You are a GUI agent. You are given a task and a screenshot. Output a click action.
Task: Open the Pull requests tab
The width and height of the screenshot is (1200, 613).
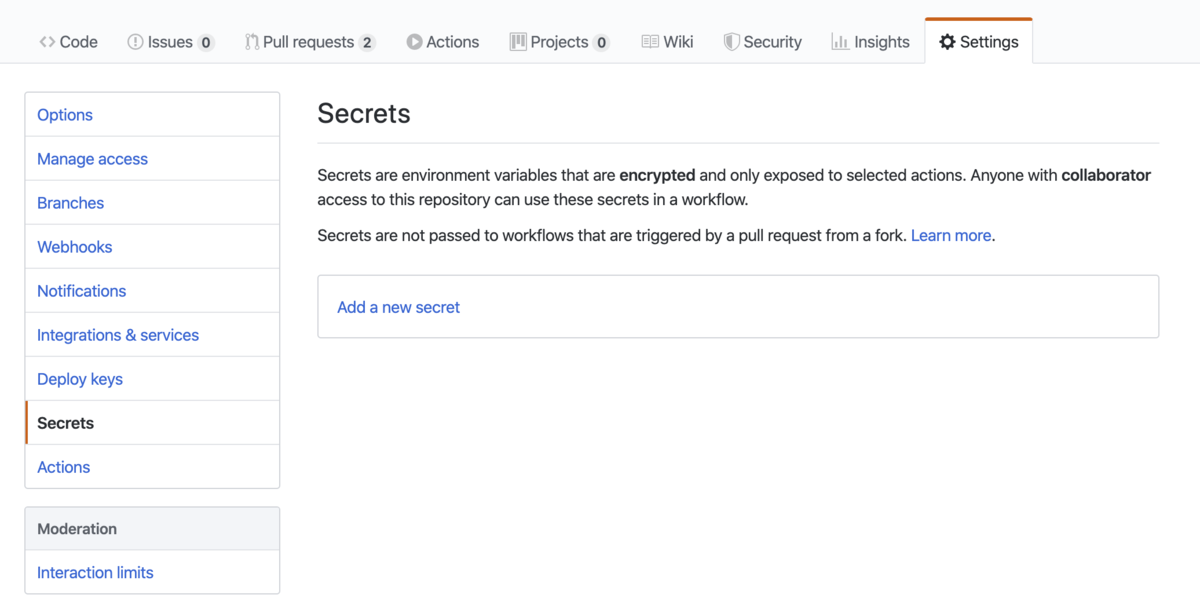309,42
